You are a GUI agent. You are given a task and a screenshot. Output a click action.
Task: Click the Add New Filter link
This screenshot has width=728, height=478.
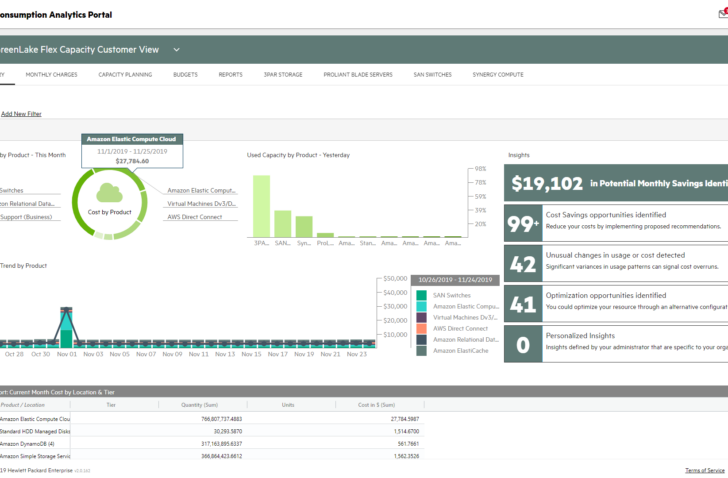tap(21, 114)
